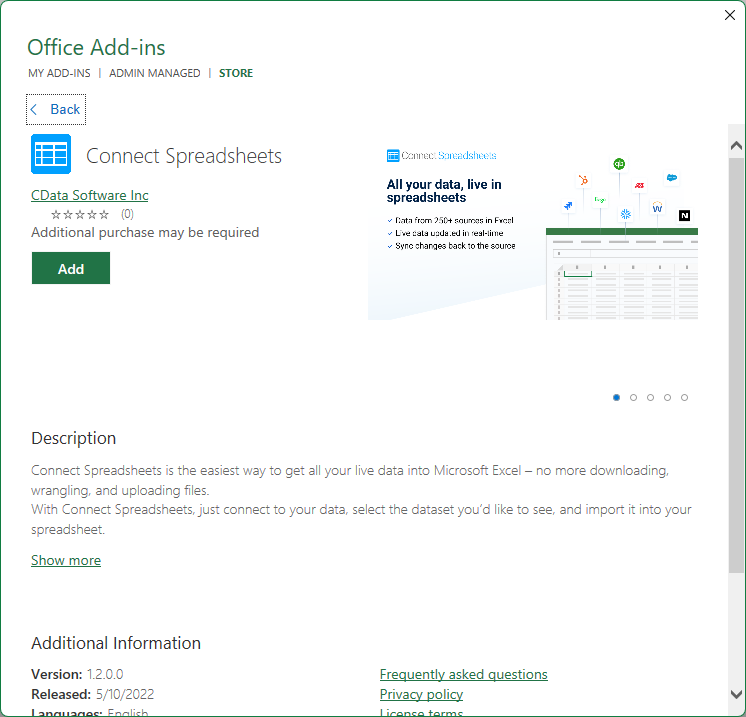Select the third carousel dot indicator
The image size is (746, 717).
click(650, 397)
